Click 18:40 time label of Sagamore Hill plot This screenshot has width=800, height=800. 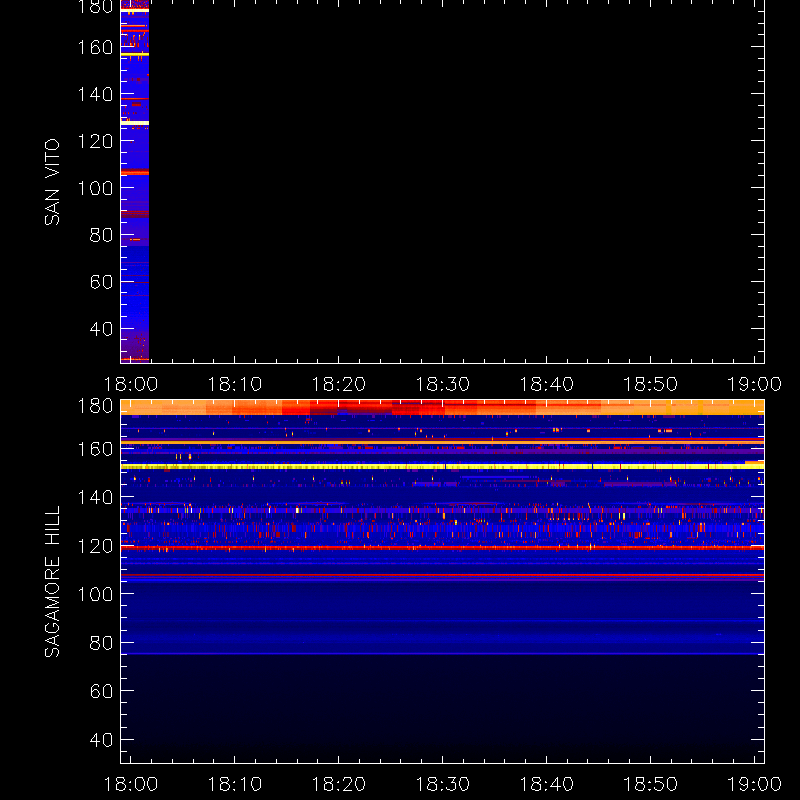pos(546,784)
